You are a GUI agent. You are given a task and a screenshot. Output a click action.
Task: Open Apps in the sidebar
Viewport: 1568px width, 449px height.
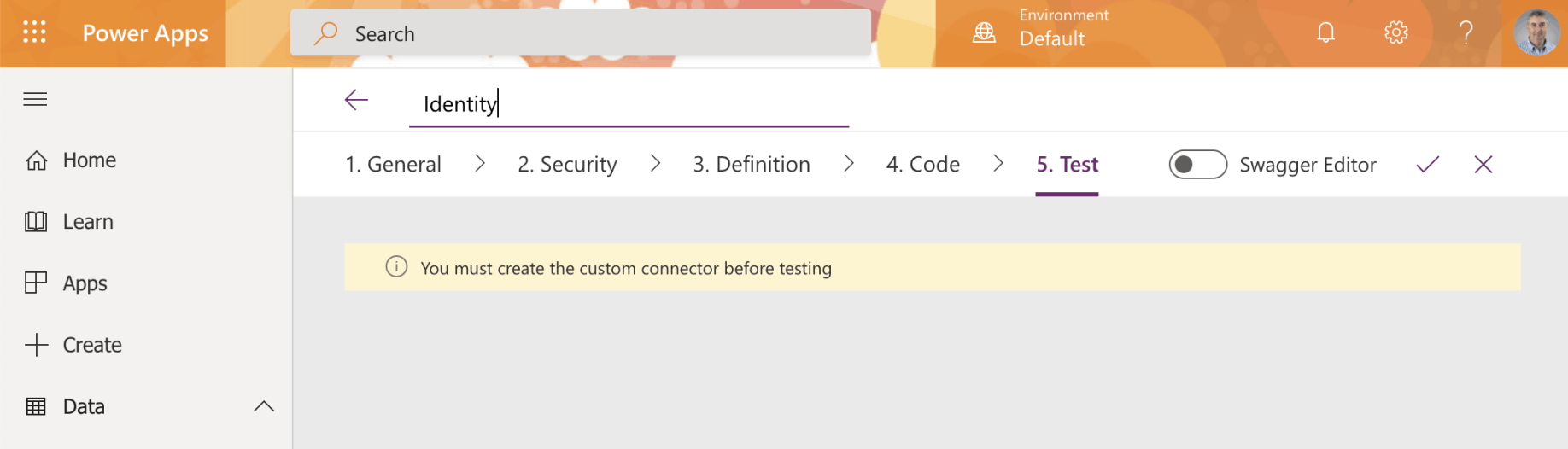point(85,283)
